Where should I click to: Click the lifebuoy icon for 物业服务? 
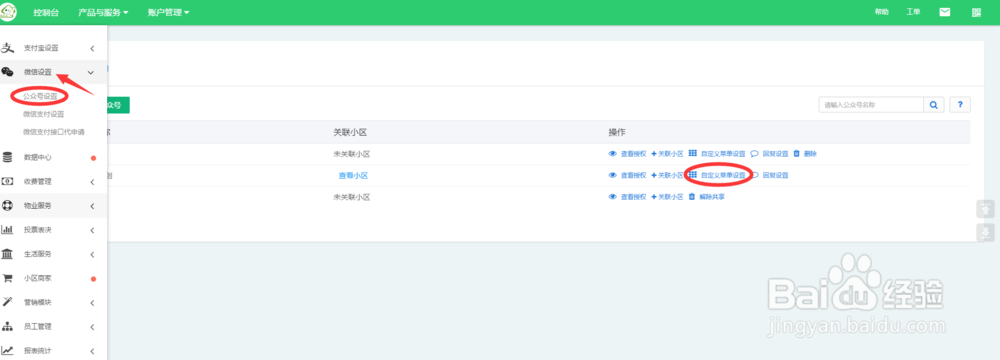pos(7,206)
